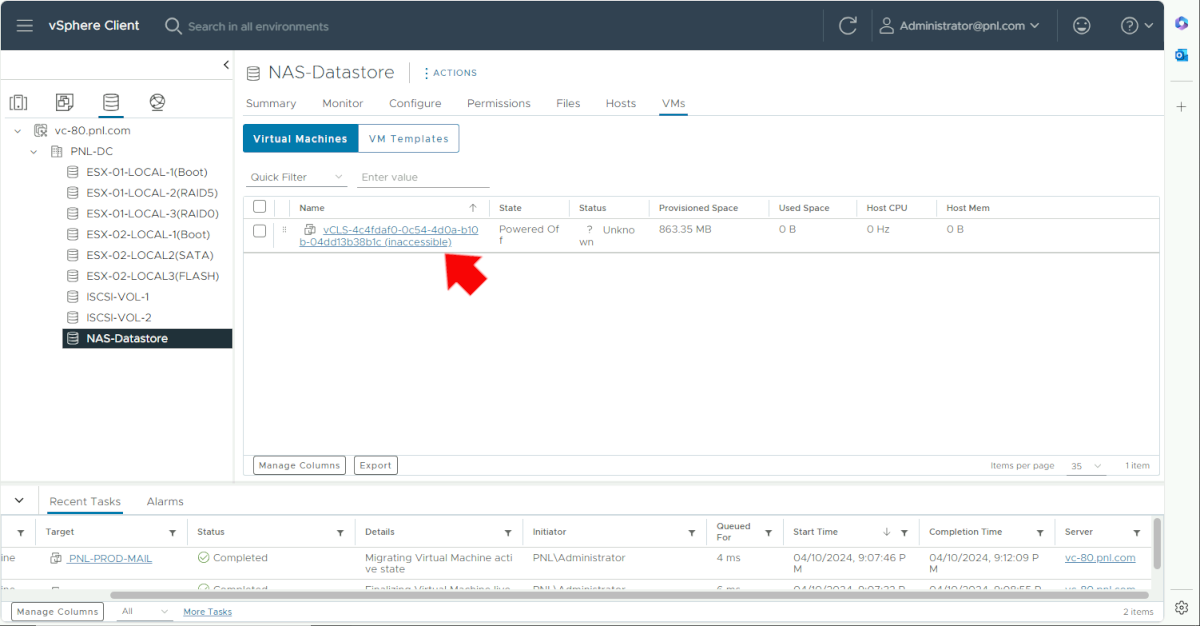Open the Hosts tab
This screenshot has width=1200, height=626.
[x=621, y=103]
